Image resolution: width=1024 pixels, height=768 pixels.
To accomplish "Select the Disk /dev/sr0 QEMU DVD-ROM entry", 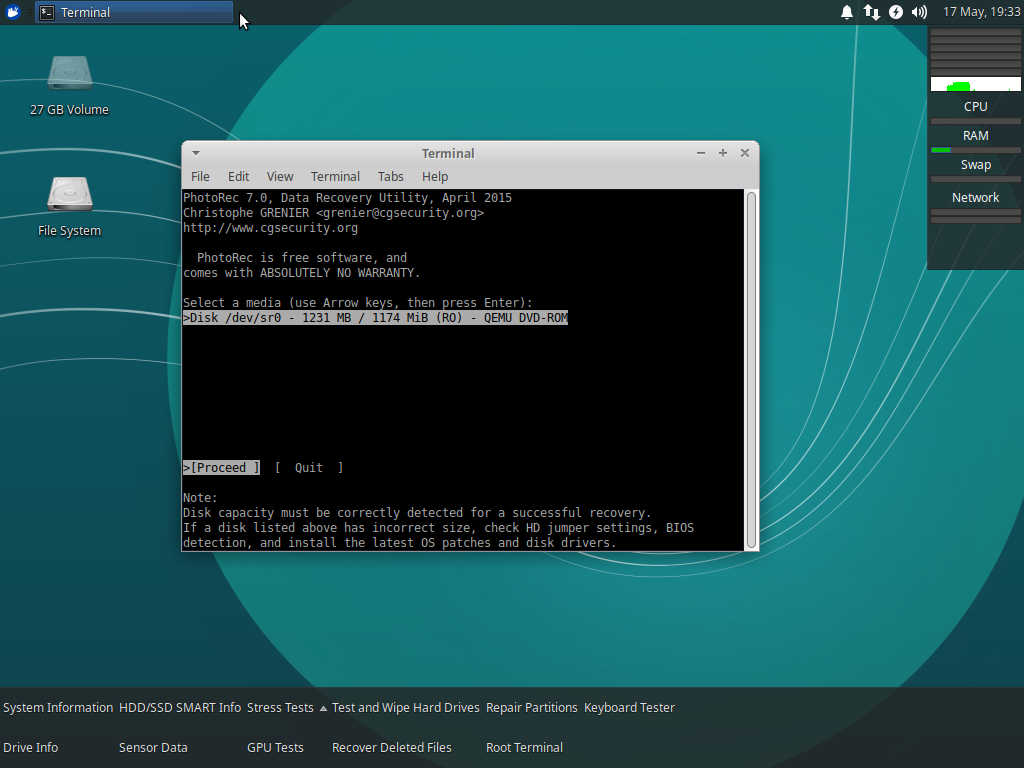I will click(x=375, y=318).
